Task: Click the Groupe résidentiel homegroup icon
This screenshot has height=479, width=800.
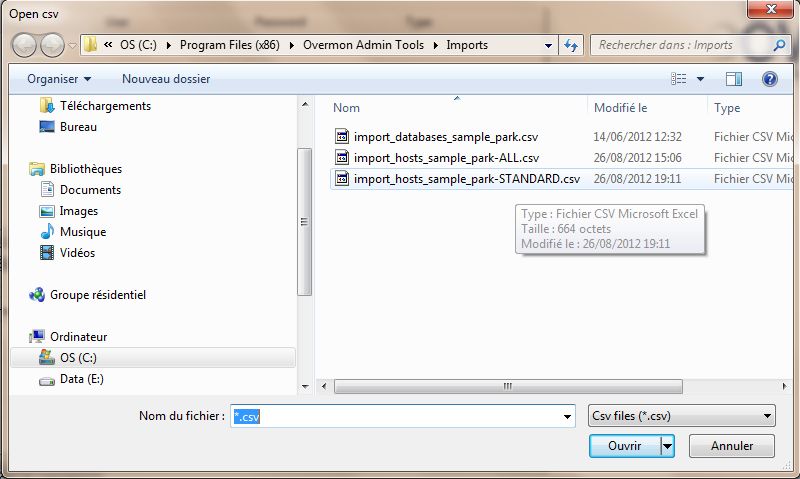Action: coord(37,294)
